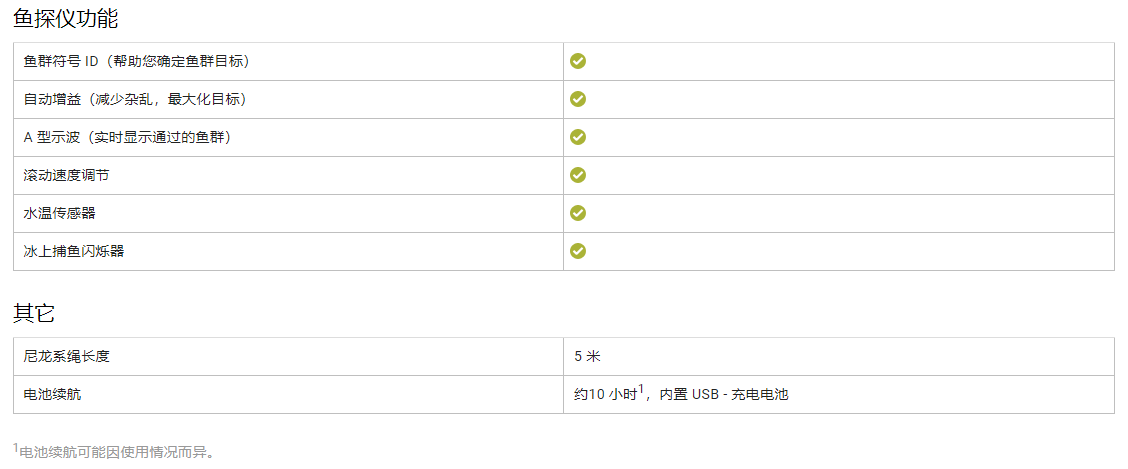This screenshot has width=1128, height=469.
Task: Click checkmark icon for 鱼群符号 ID row
Action: pyautogui.click(x=578, y=61)
